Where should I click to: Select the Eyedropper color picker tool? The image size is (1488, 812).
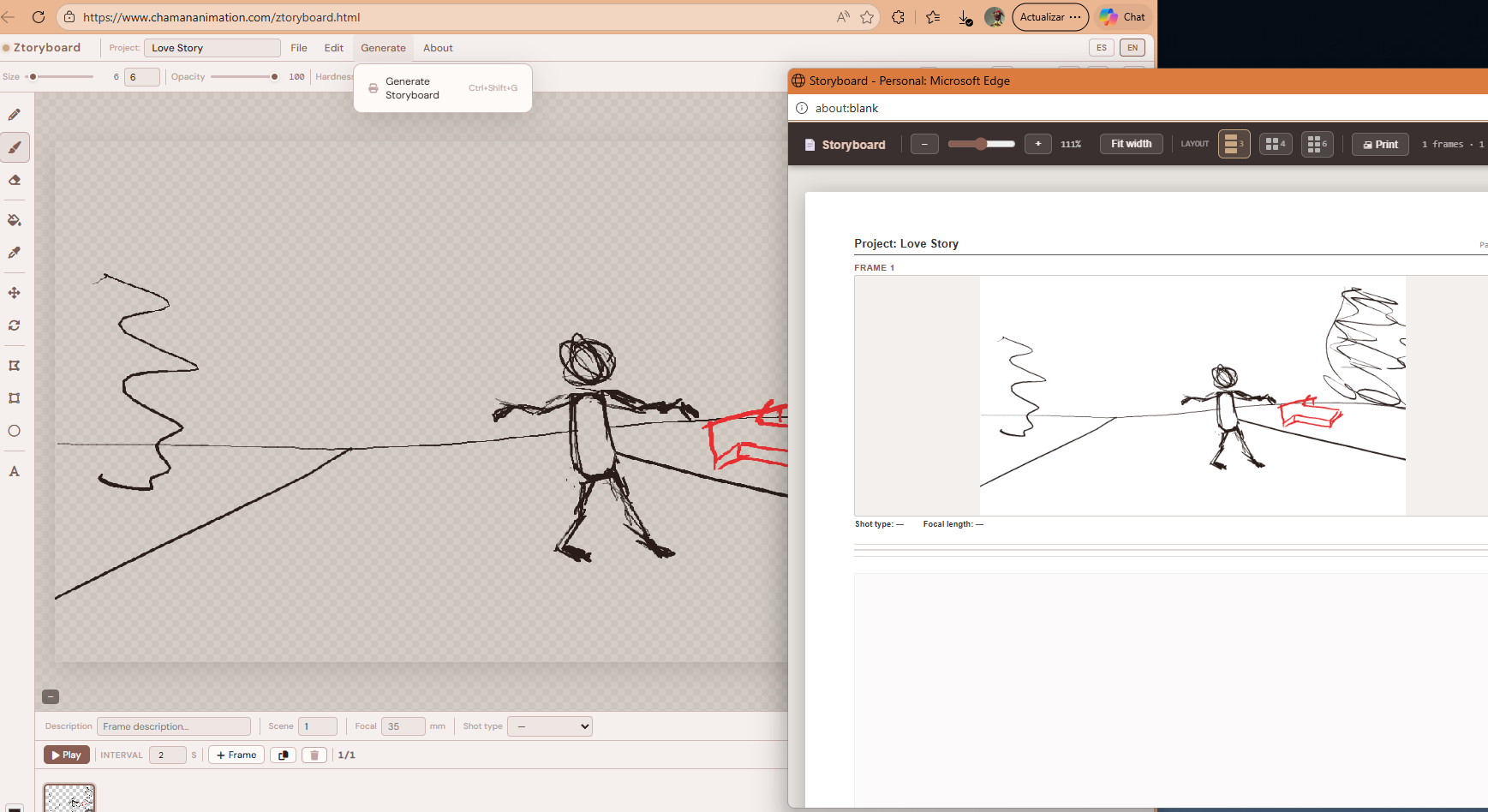point(15,253)
